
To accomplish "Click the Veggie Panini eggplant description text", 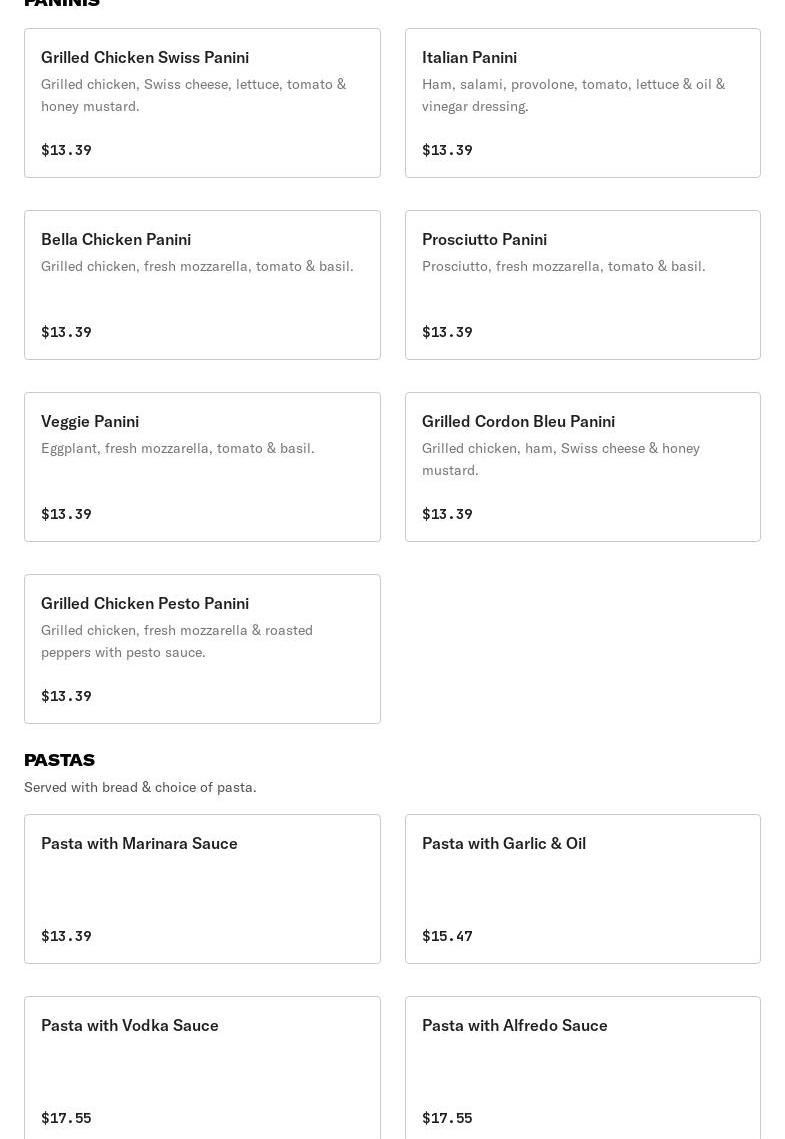I will 177,448.
